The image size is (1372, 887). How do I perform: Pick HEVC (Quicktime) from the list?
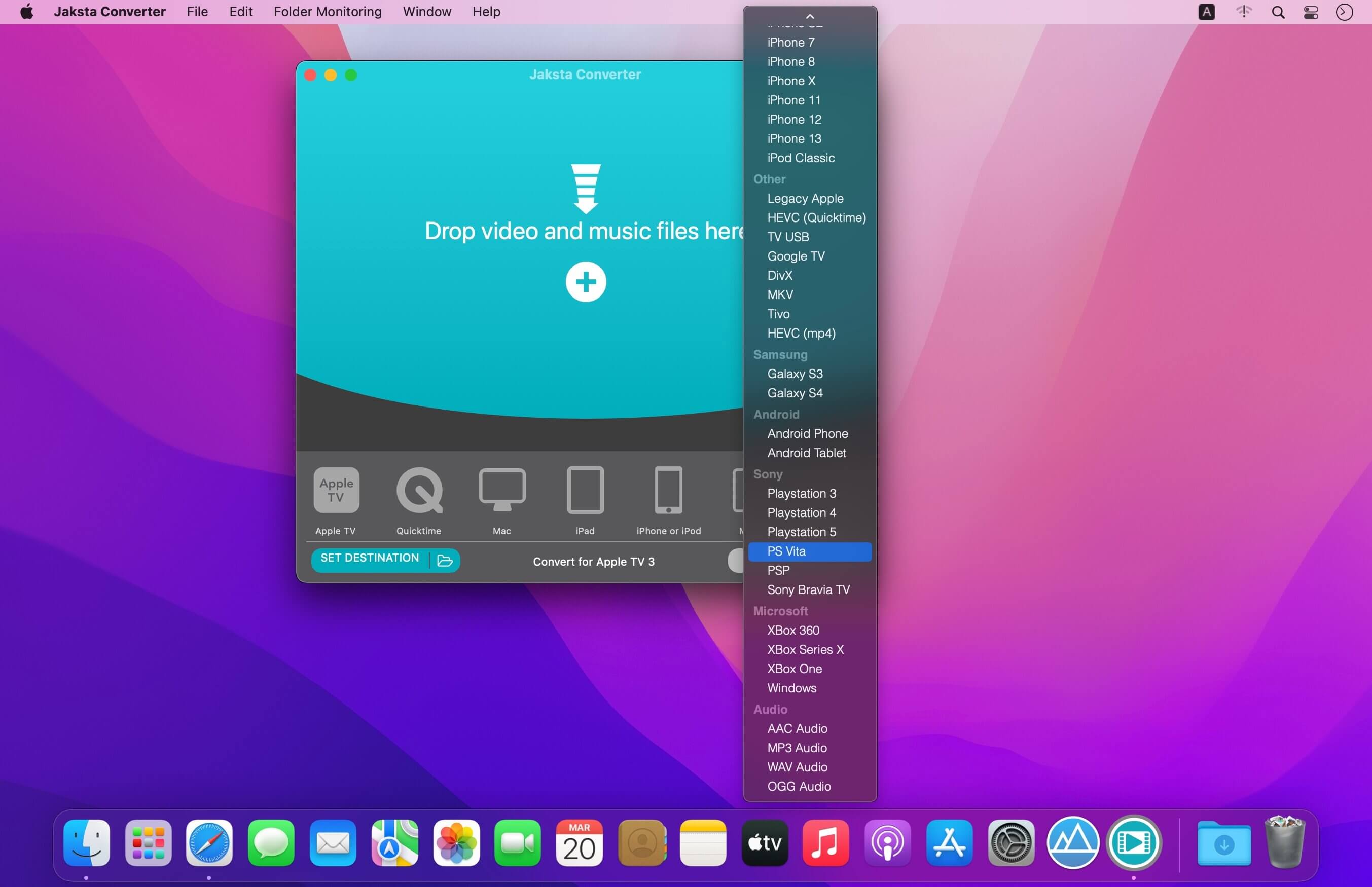click(x=816, y=218)
